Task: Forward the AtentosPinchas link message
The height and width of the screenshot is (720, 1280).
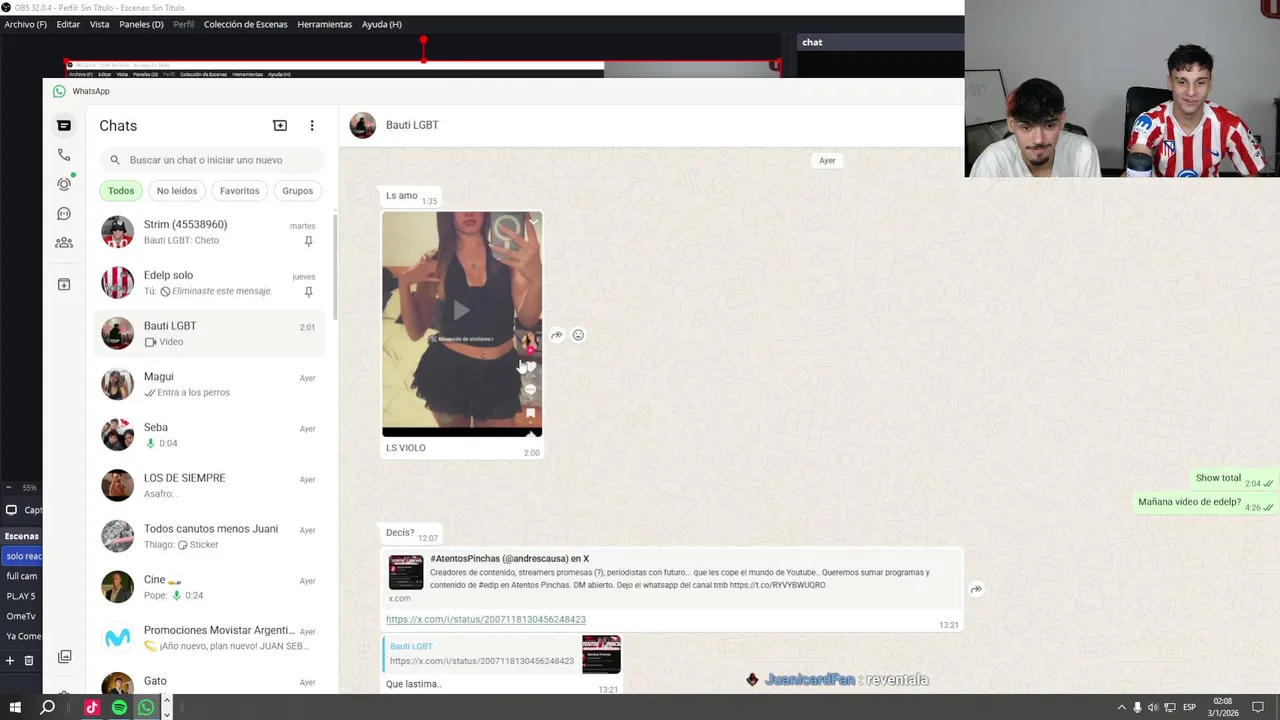Action: click(x=976, y=589)
